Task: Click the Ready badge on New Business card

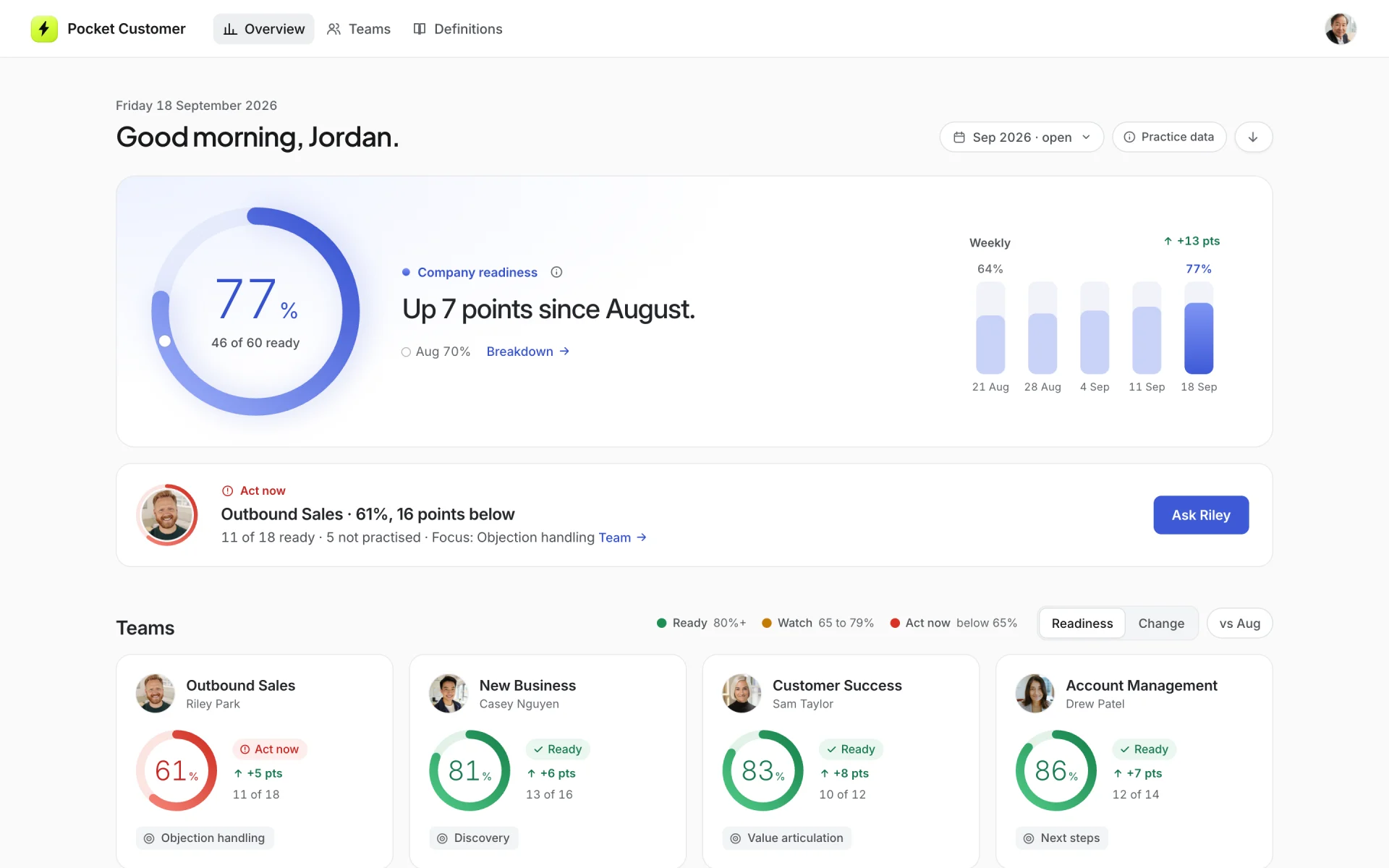Action: tap(557, 749)
